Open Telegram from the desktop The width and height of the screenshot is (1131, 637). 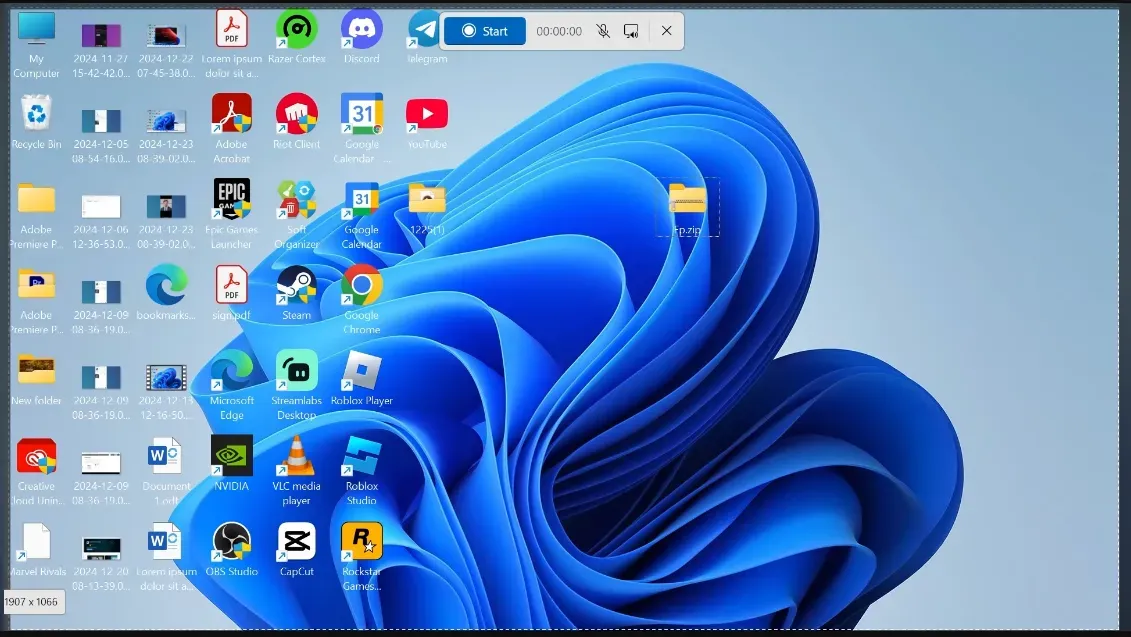(426, 31)
